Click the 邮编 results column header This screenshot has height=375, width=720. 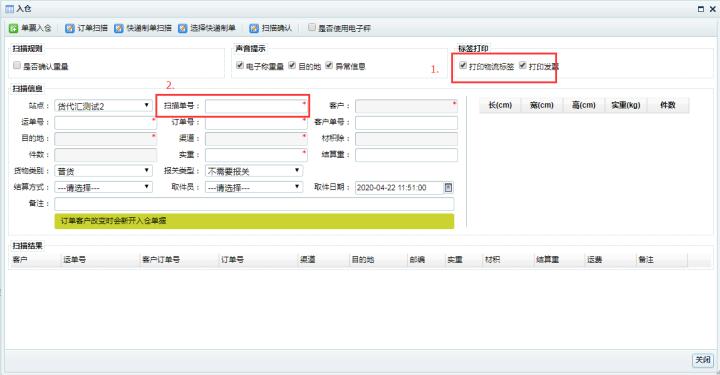426,260
